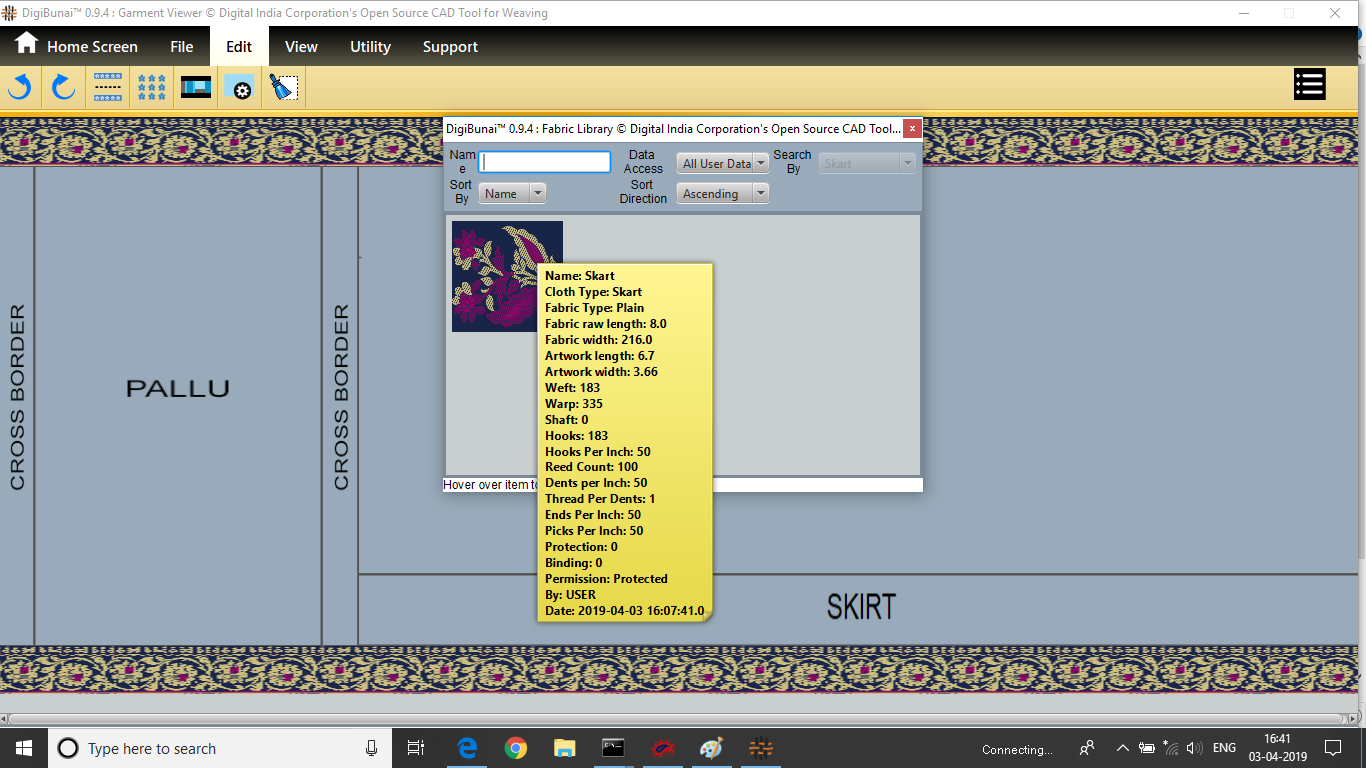Expand the Ascending sort direction dropdown

722,194
